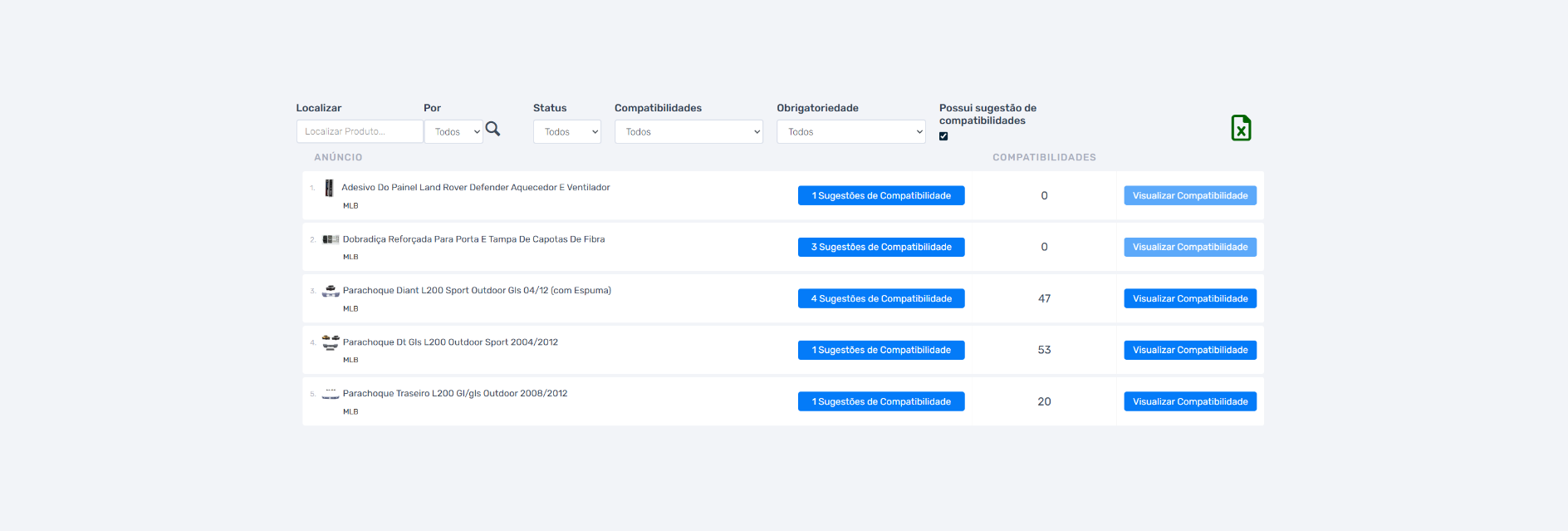Screen dimensions: 1568x531
Task: Click the Adesivo Do Painel product thumbnail
Action: (329, 188)
